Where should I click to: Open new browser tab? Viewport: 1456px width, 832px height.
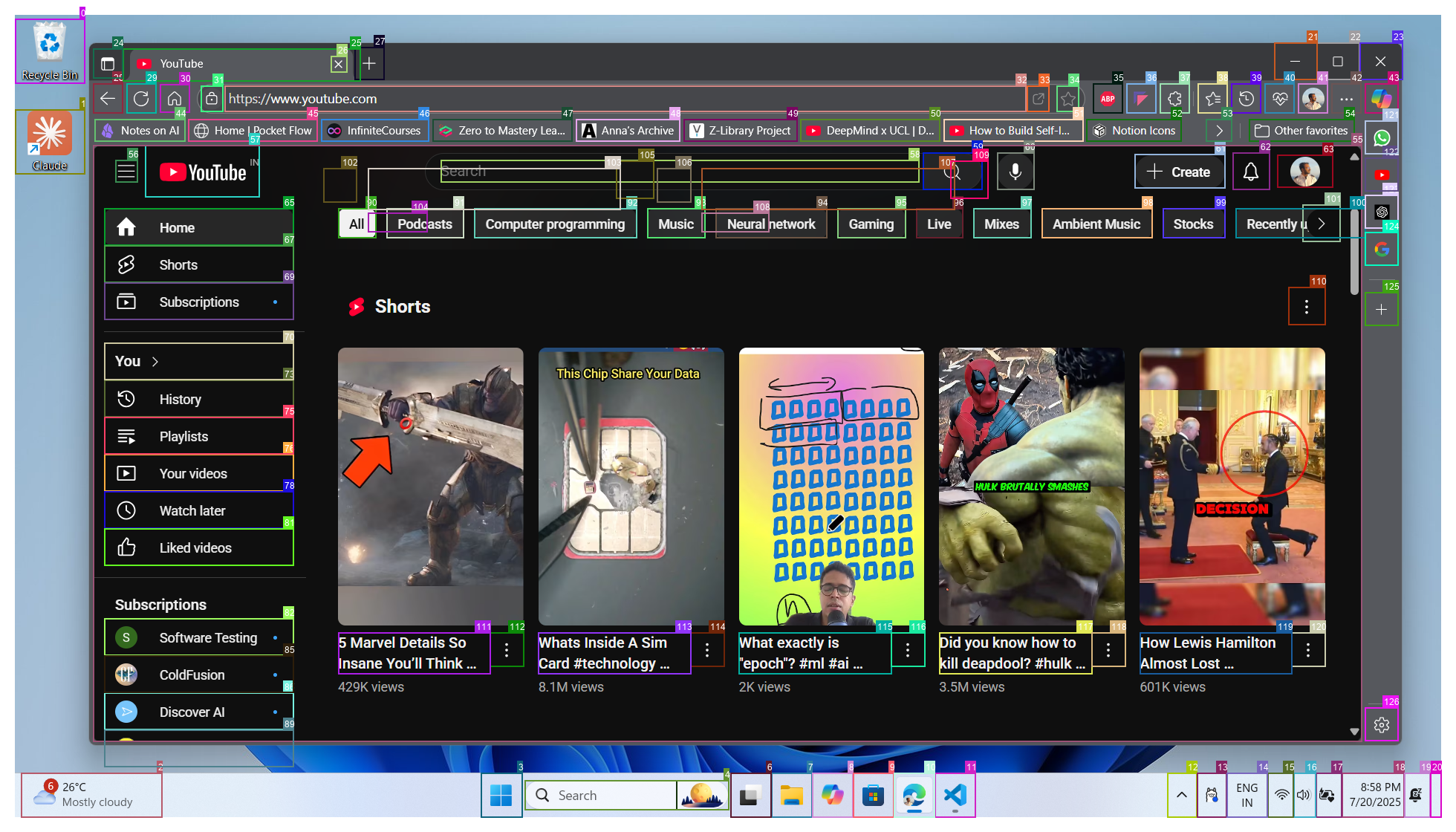(x=369, y=63)
